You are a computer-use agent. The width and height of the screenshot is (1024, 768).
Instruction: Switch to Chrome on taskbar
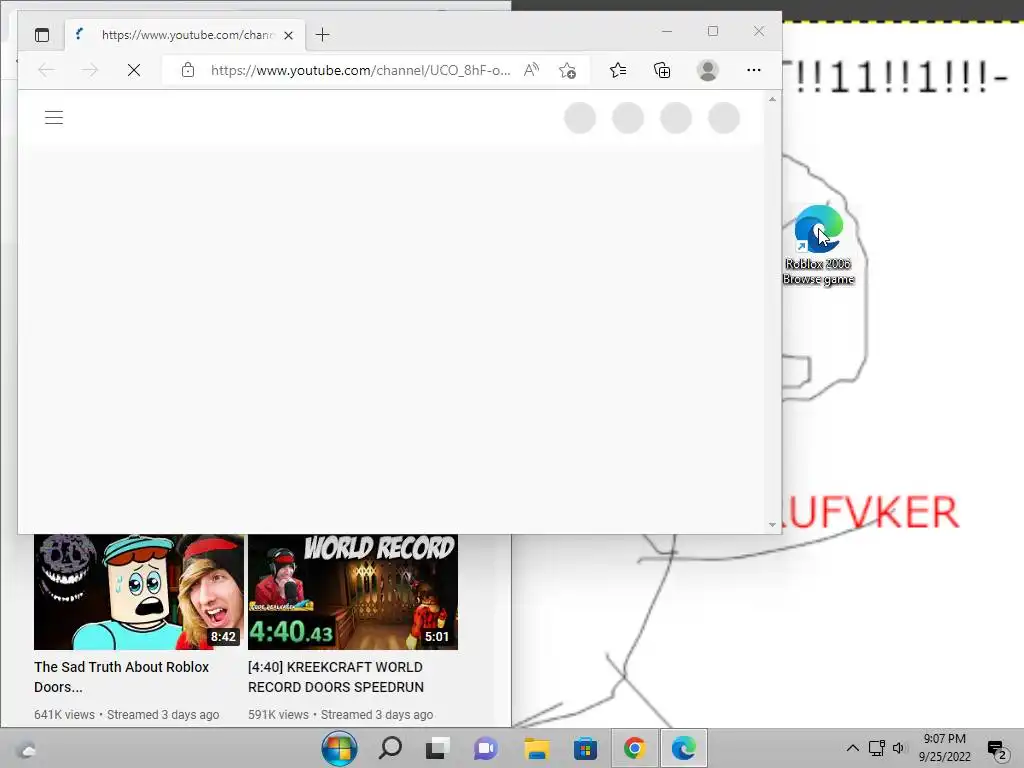point(634,748)
